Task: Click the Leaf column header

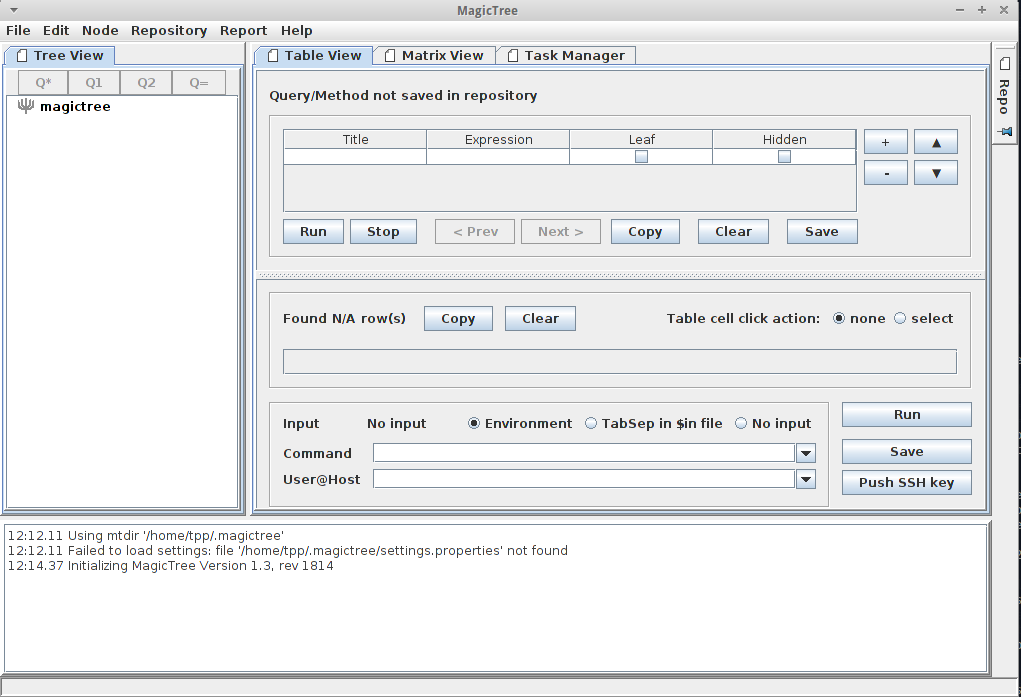Action: coord(641,139)
